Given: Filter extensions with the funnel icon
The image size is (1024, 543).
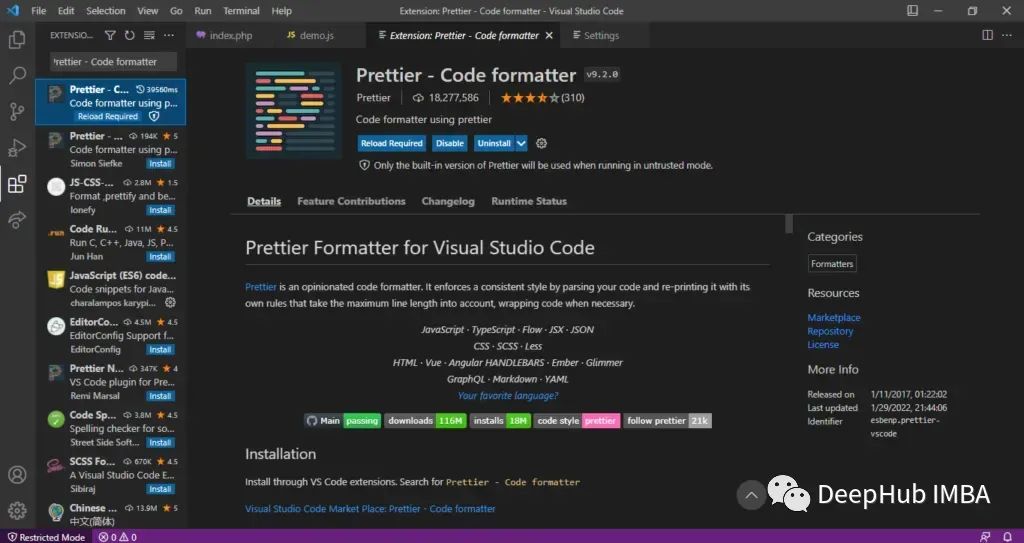Looking at the screenshot, I should [x=110, y=35].
